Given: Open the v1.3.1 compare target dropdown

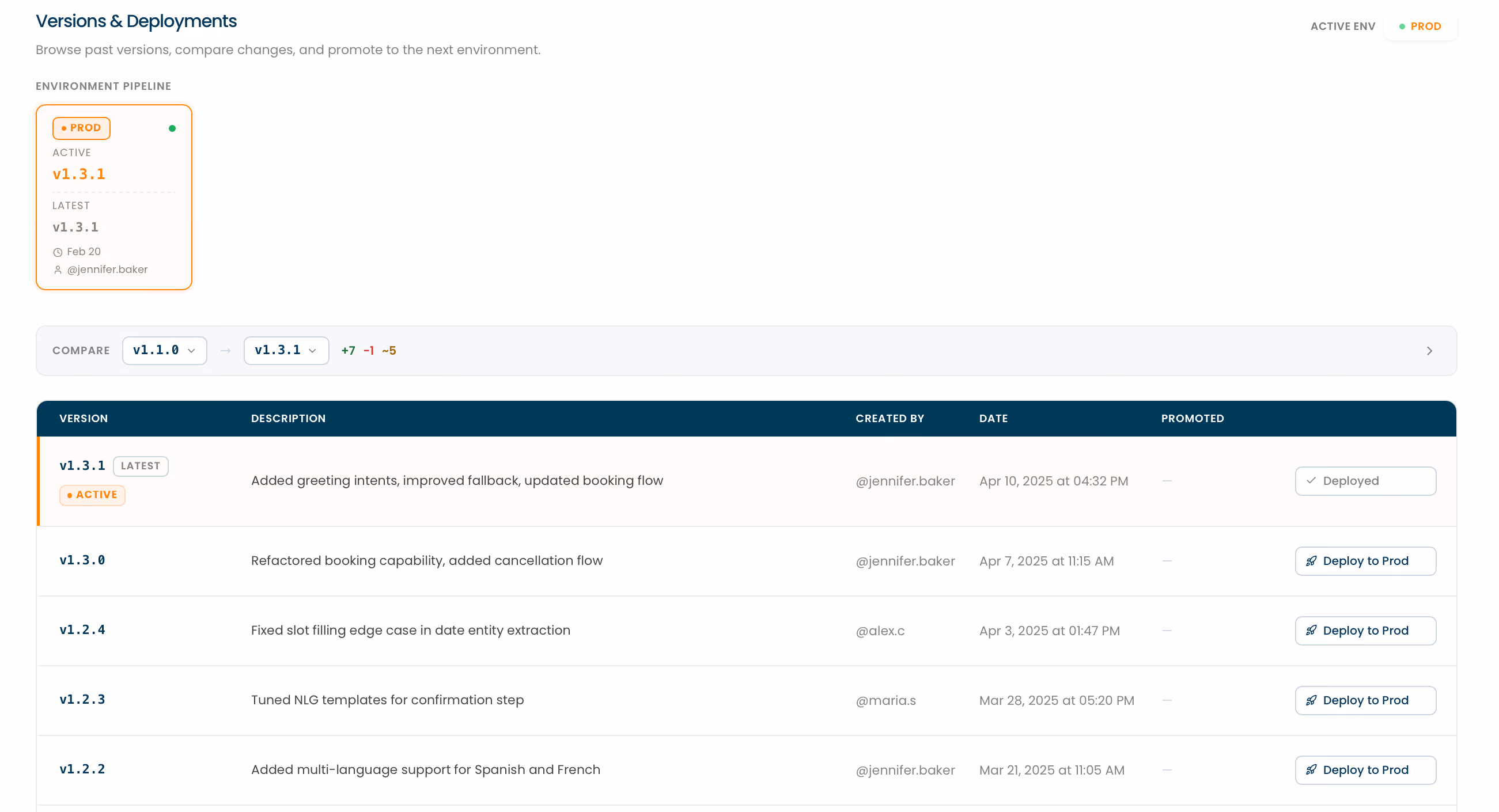Looking at the screenshot, I should [x=286, y=350].
